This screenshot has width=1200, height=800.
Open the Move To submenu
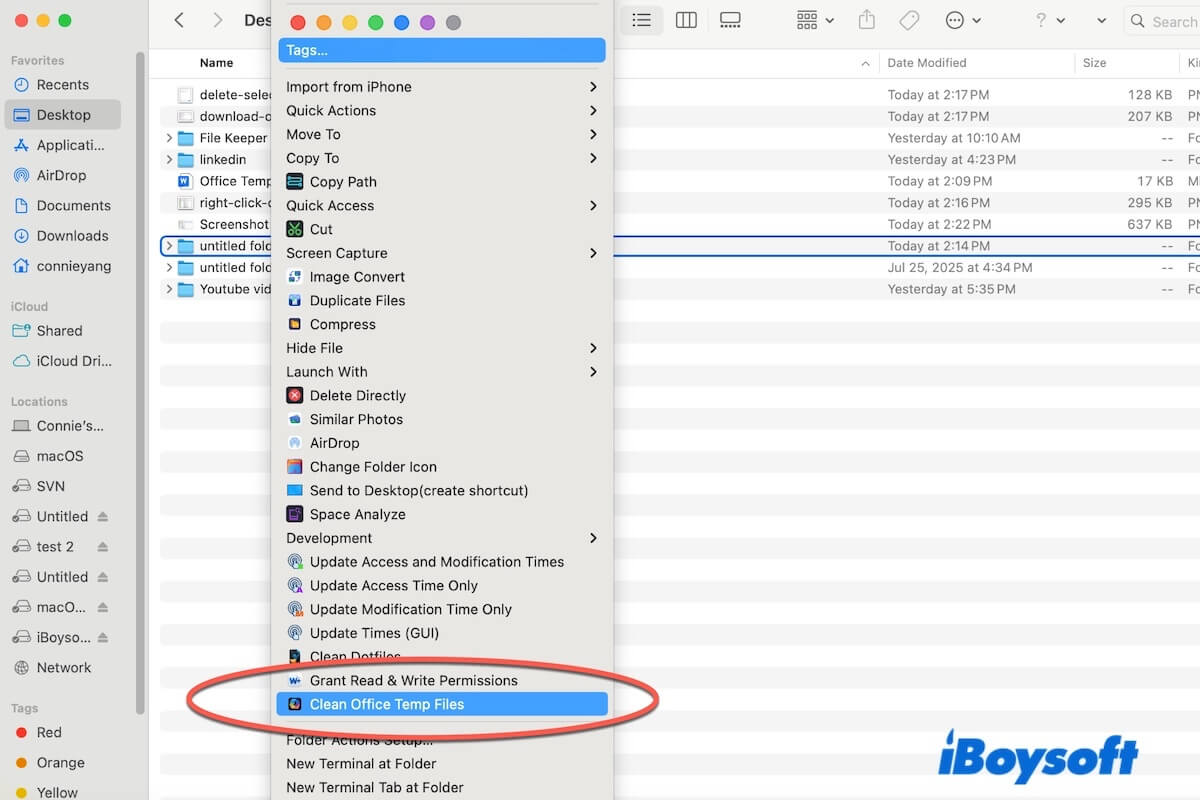tap(314, 134)
